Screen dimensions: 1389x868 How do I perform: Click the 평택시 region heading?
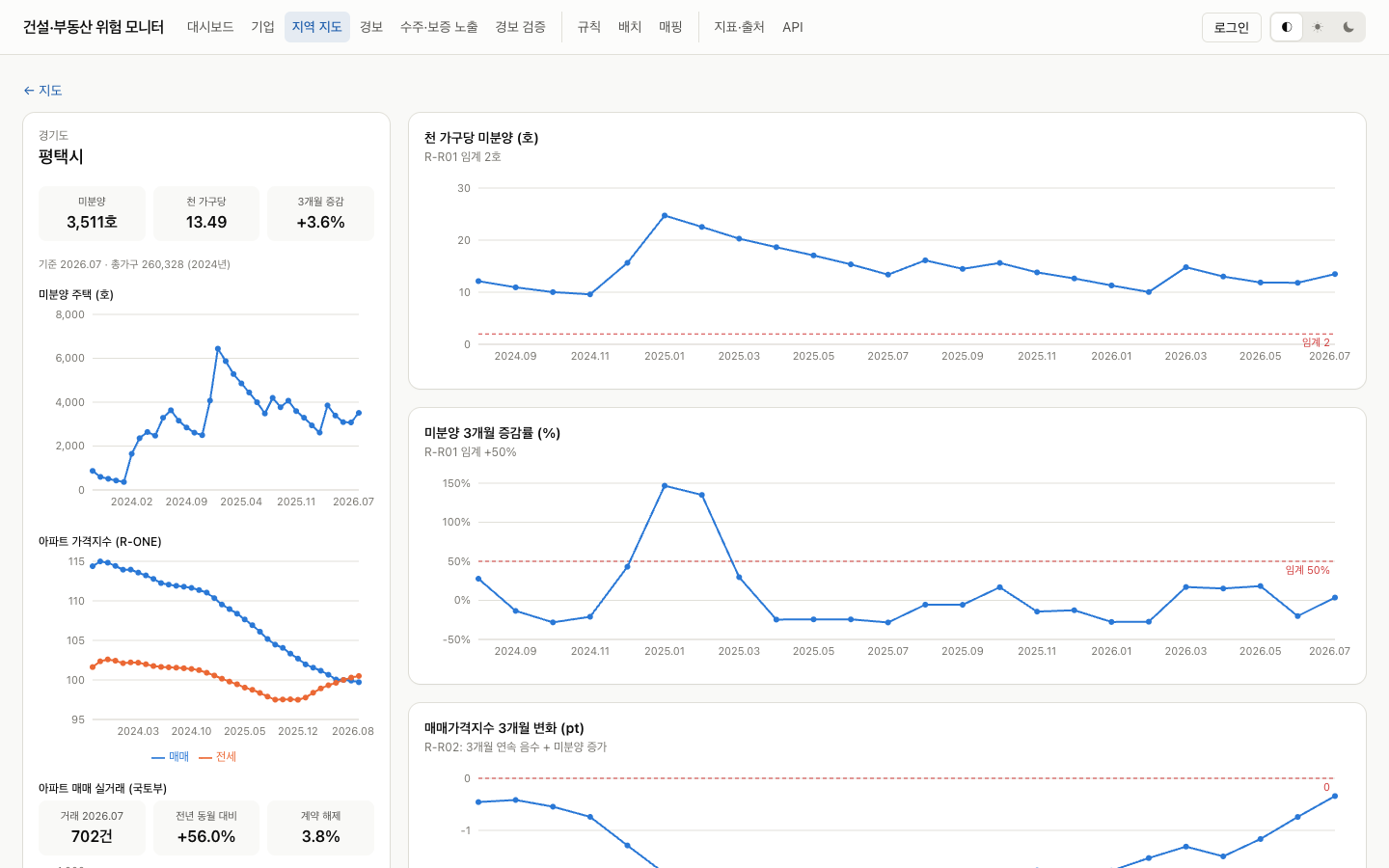61,156
